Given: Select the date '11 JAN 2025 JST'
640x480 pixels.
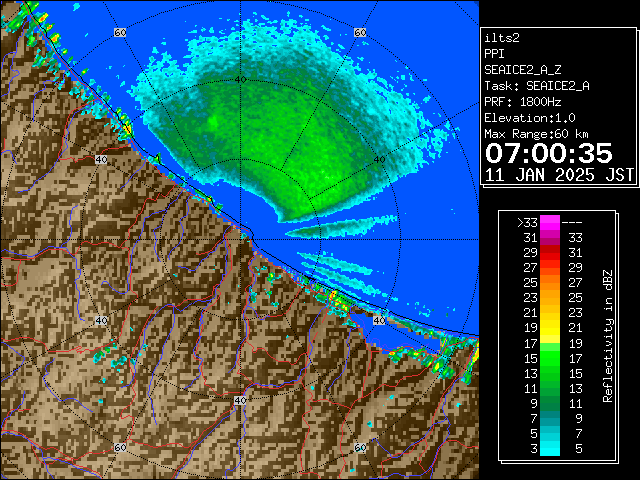Looking at the screenshot, I should click(x=559, y=175).
